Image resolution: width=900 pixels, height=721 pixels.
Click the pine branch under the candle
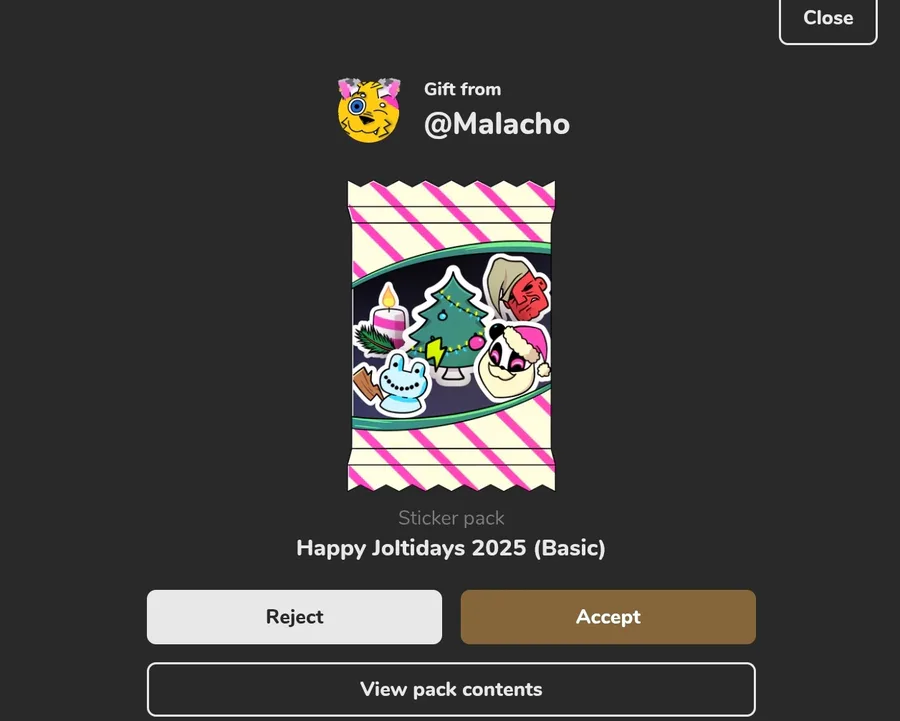tap(375, 339)
